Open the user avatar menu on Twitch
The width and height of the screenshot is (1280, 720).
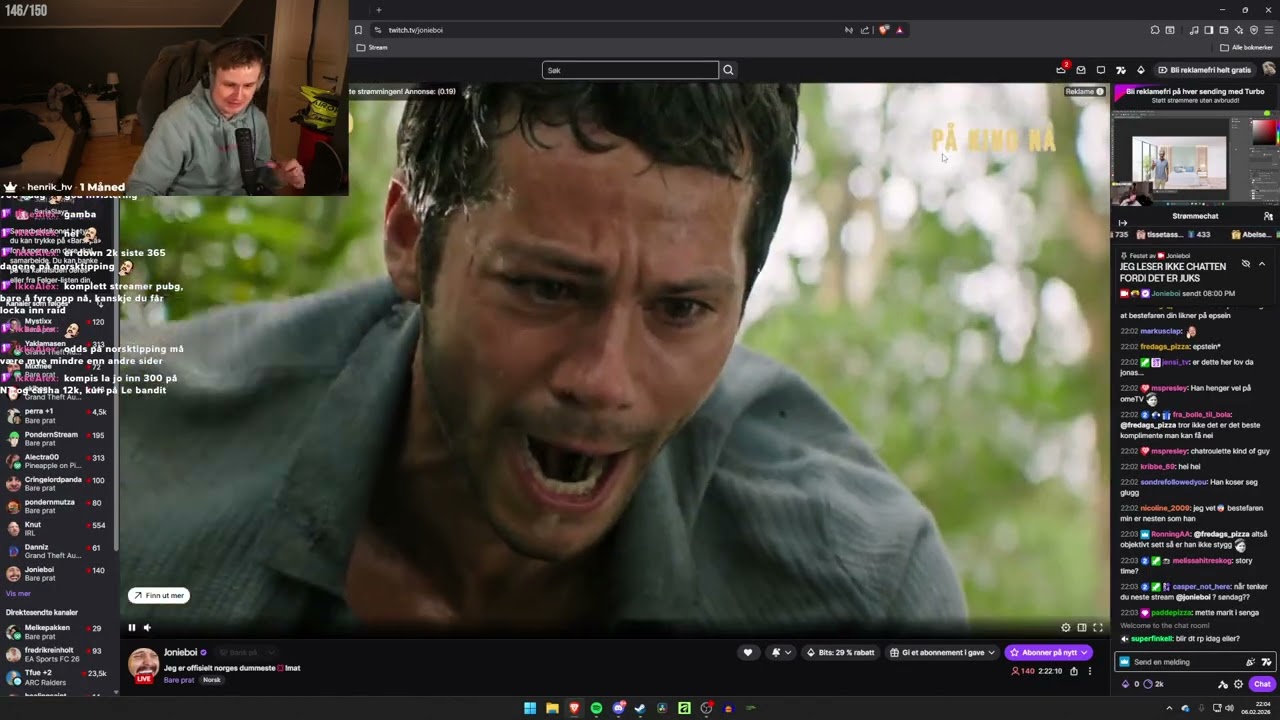point(1269,69)
